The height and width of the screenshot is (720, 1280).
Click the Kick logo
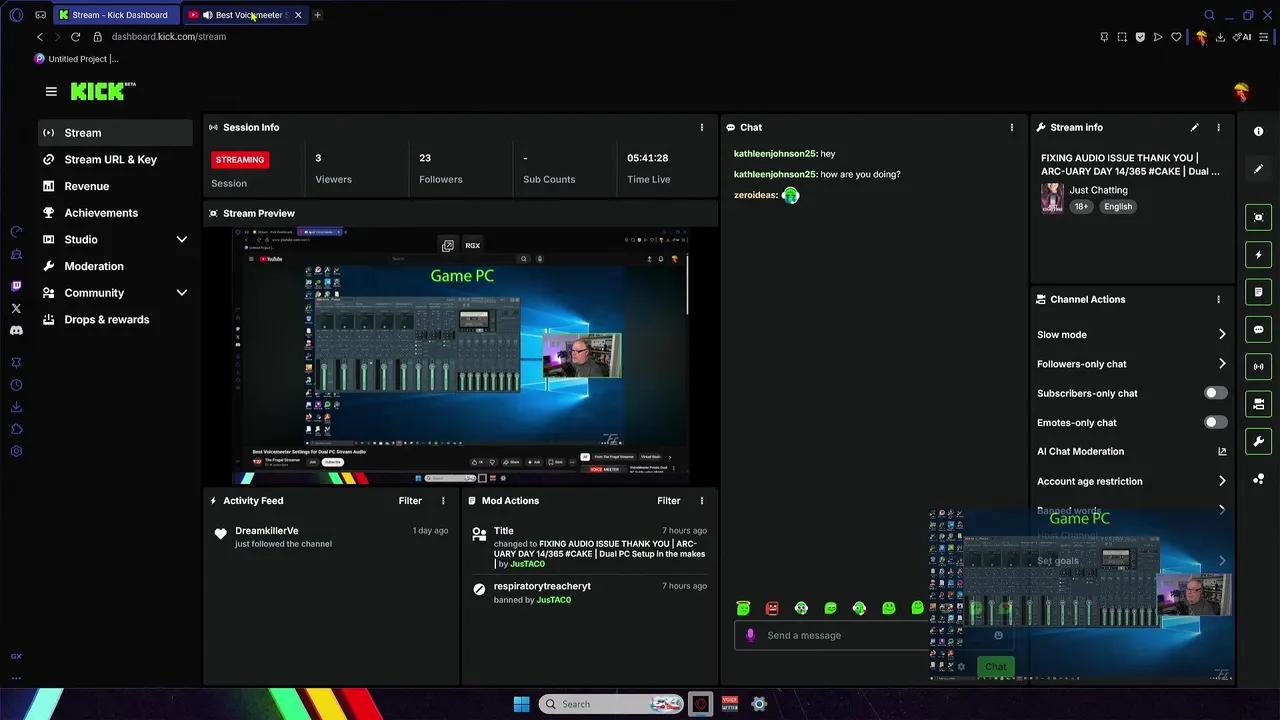click(103, 91)
